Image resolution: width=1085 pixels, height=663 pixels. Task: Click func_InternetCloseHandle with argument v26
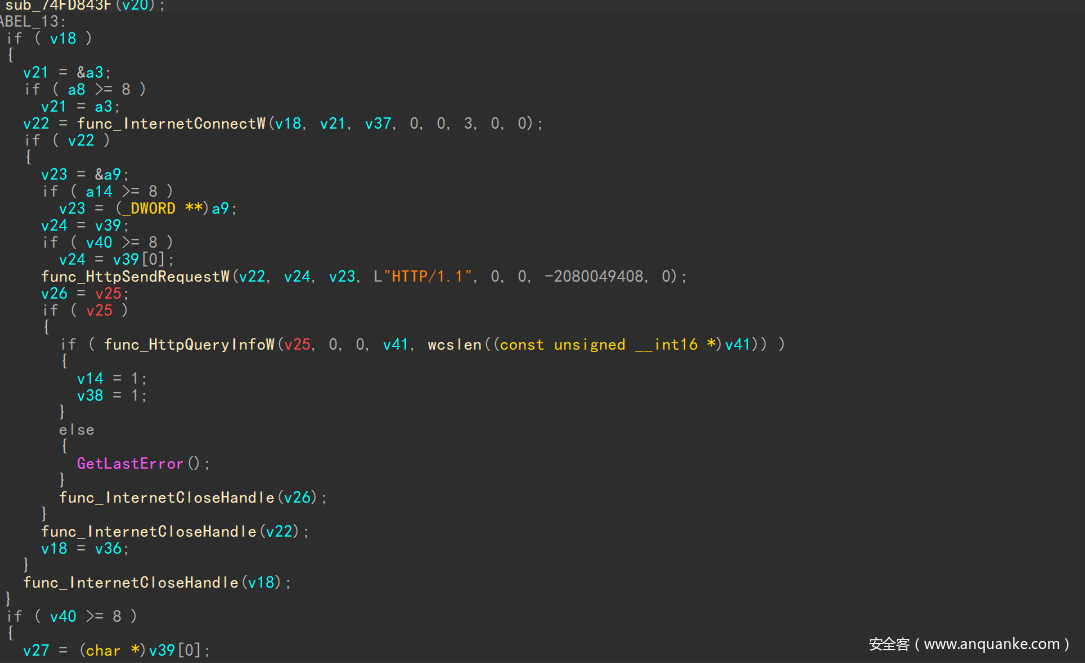point(166,498)
